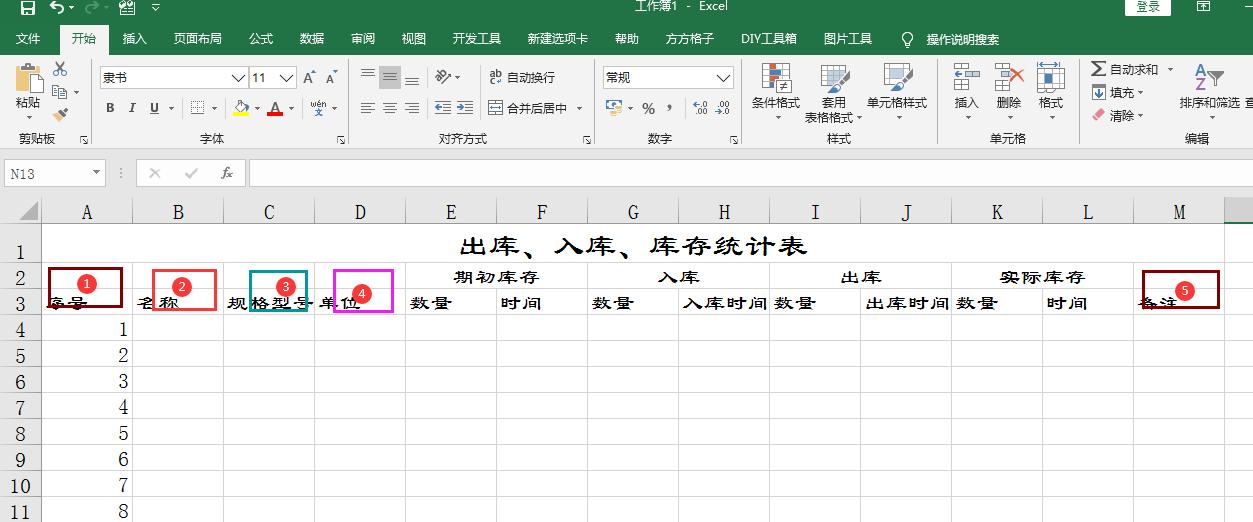Decrease decimal places

pos(724,108)
